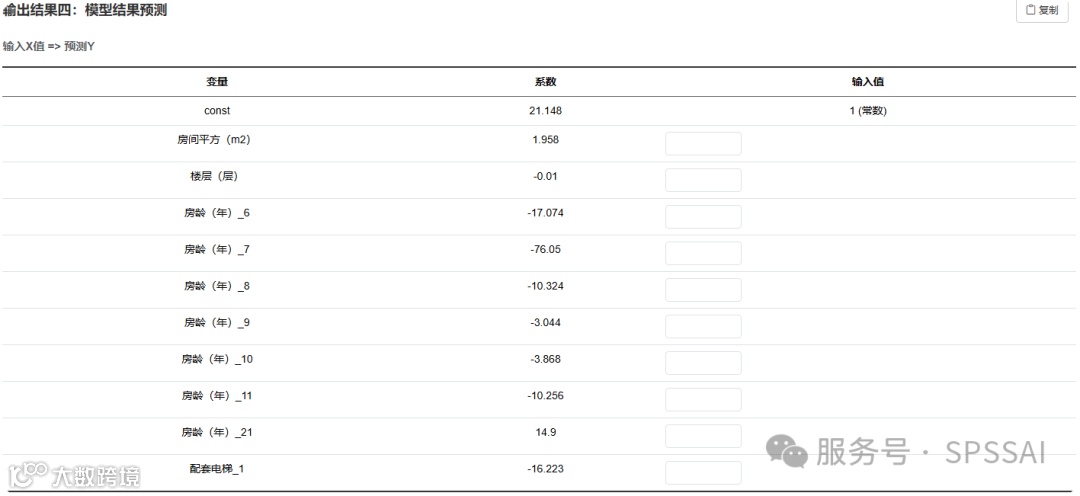Click the const coefficient value 21.148
The width and height of the screenshot is (1080, 496).
coord(546,110)
